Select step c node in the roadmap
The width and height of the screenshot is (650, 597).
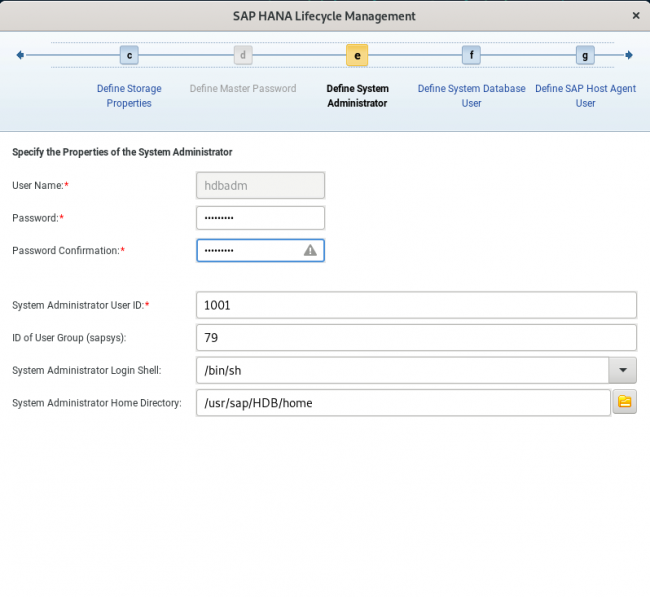pos(129,55)
